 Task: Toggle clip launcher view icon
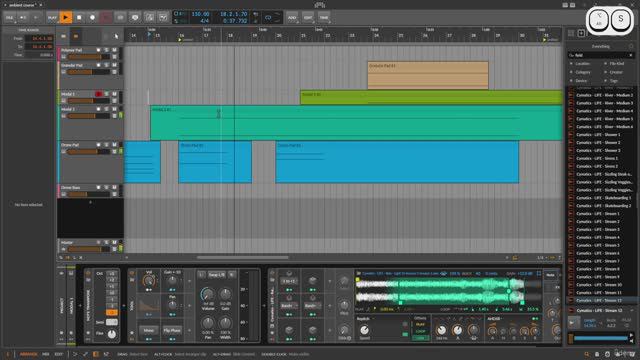tap(64, 36)
